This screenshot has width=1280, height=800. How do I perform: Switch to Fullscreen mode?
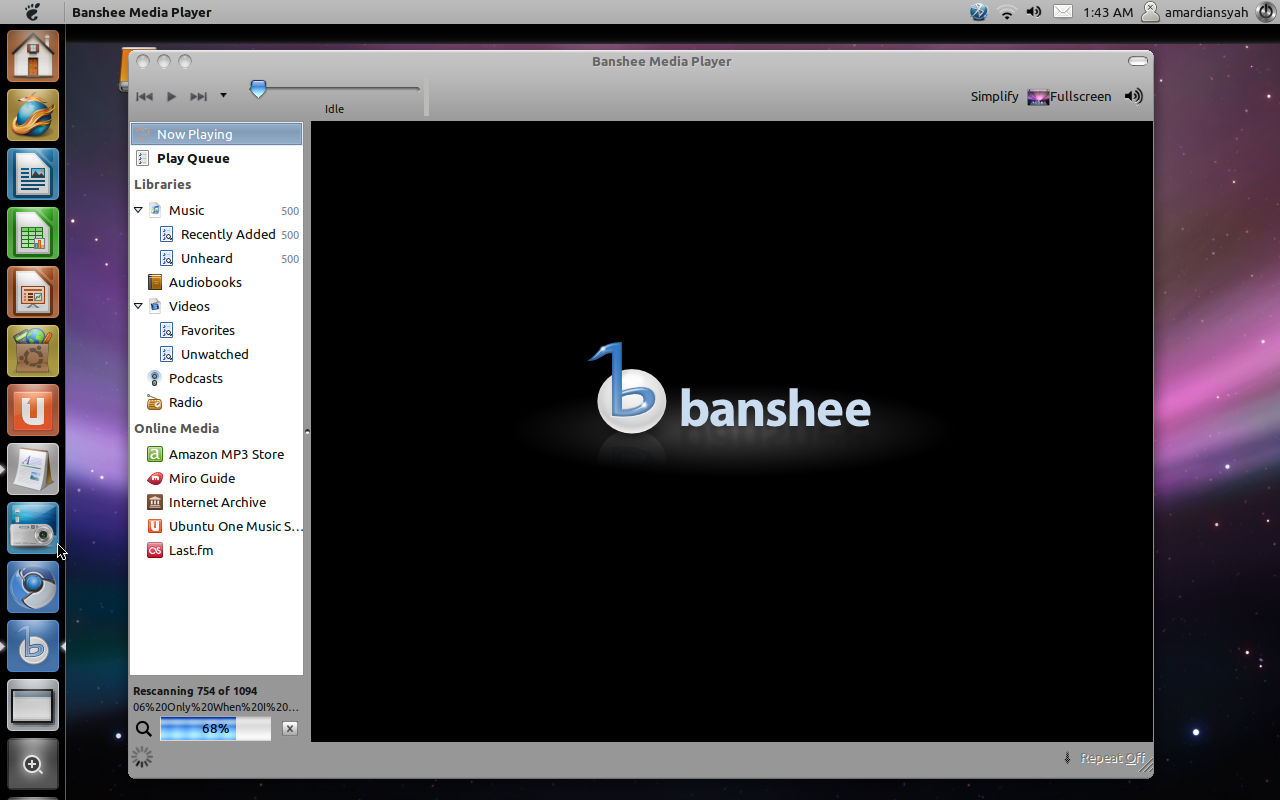tap(1069, 96)
